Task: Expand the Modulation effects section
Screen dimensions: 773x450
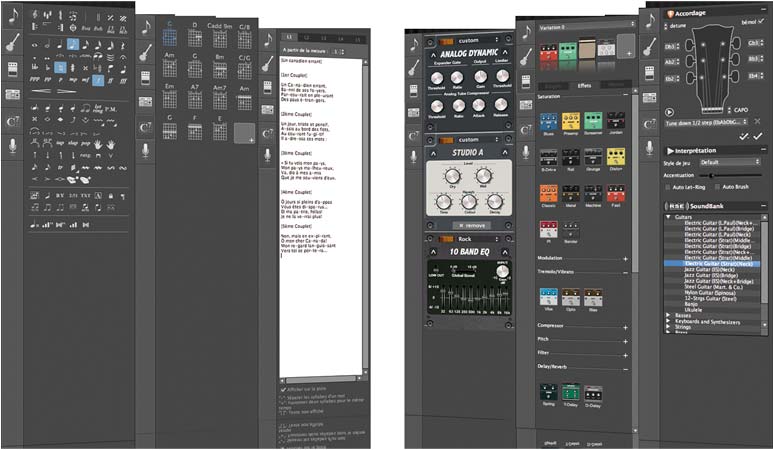Action: click(625, 259)
